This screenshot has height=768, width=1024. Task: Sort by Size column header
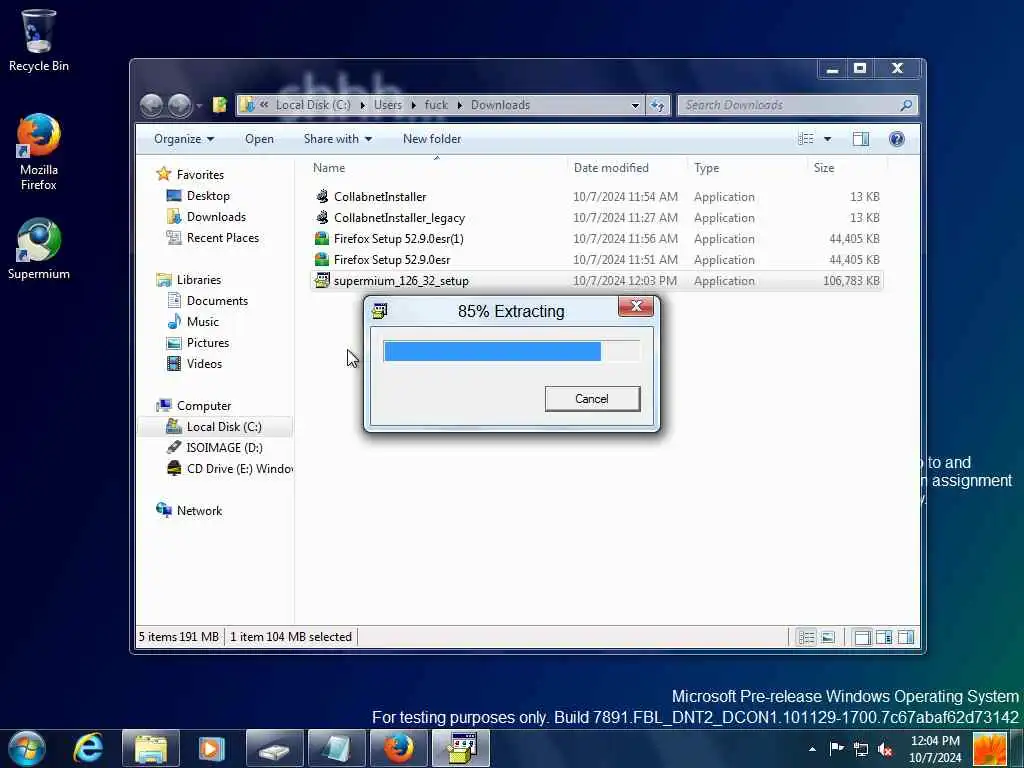tap(847, 168)
